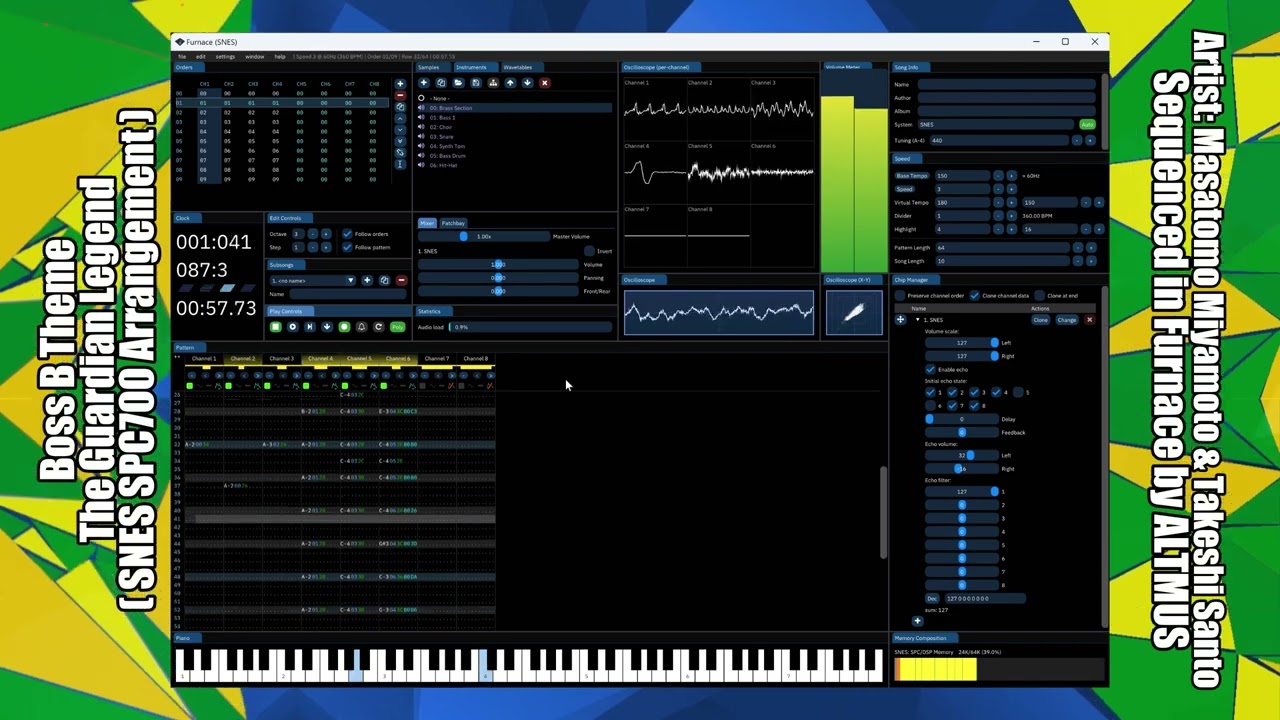
Task: Add a new order row in Orders panel
Action: (400, 84)
